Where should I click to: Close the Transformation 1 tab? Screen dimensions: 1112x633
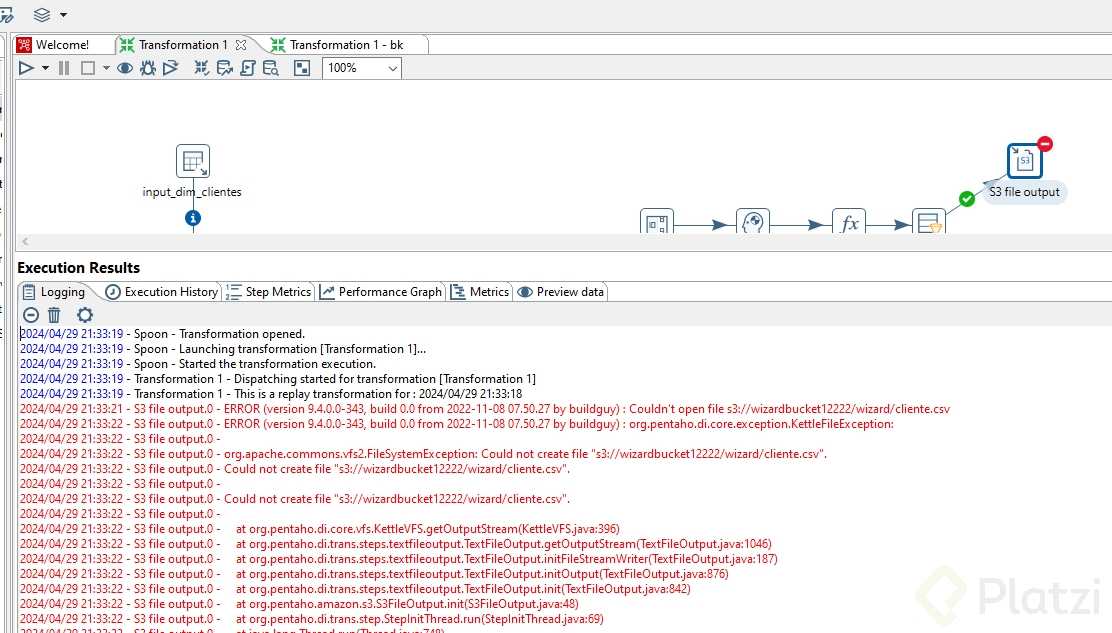point(241,45)
